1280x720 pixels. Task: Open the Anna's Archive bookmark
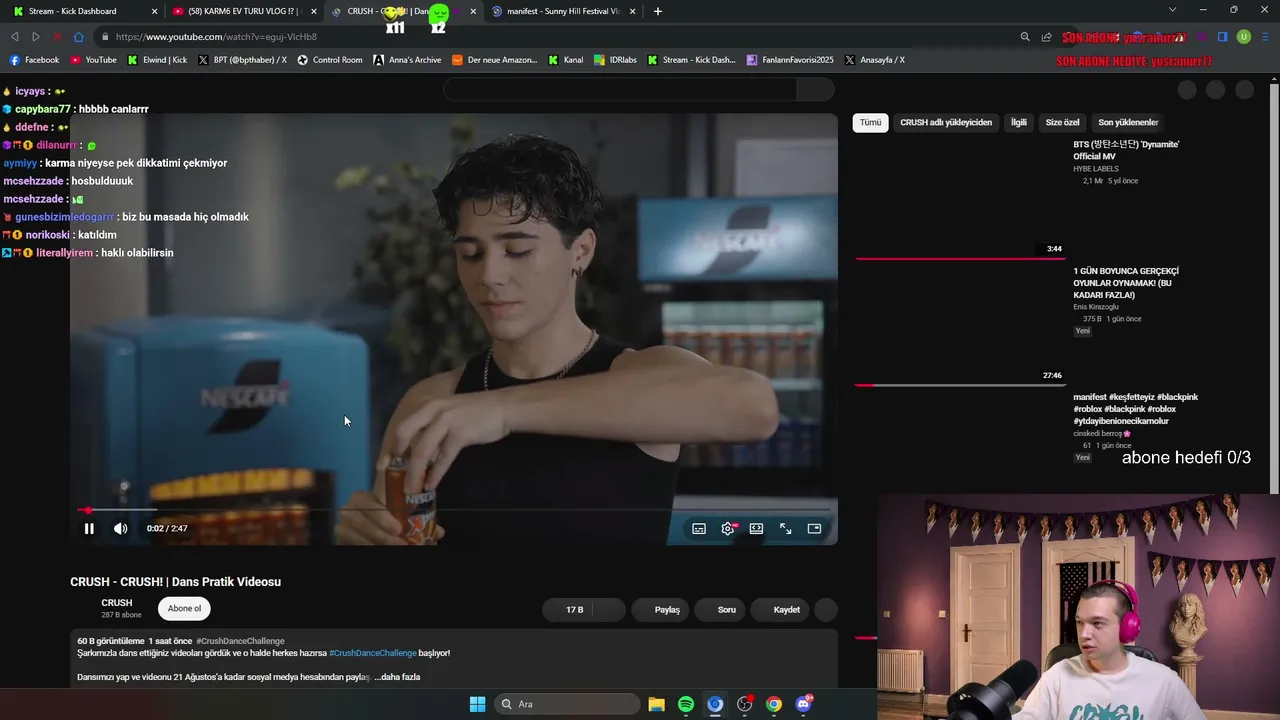coord(407,60)
